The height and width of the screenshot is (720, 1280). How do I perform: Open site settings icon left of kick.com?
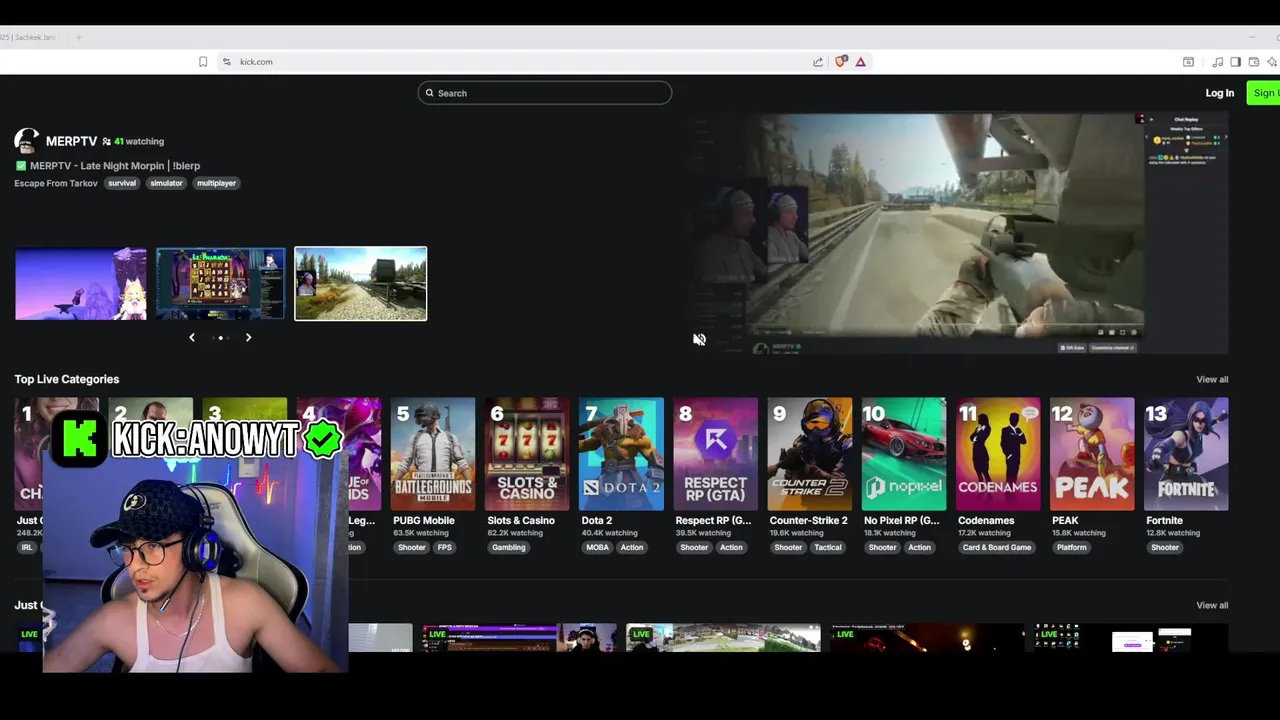pyautogui.click(x=227, y=62)
